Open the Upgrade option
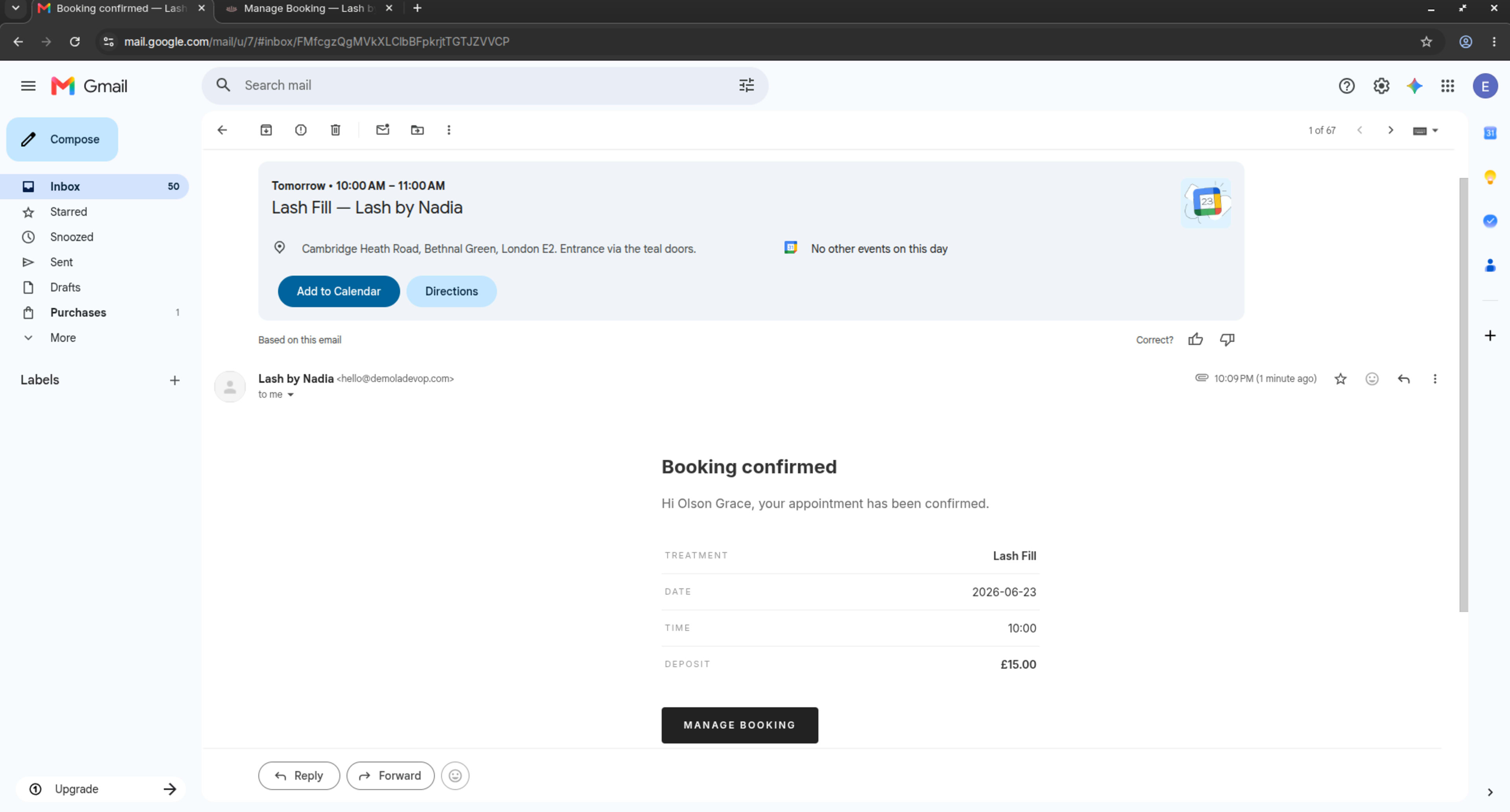The image size is (1510, 812). [x=101, y=789]
